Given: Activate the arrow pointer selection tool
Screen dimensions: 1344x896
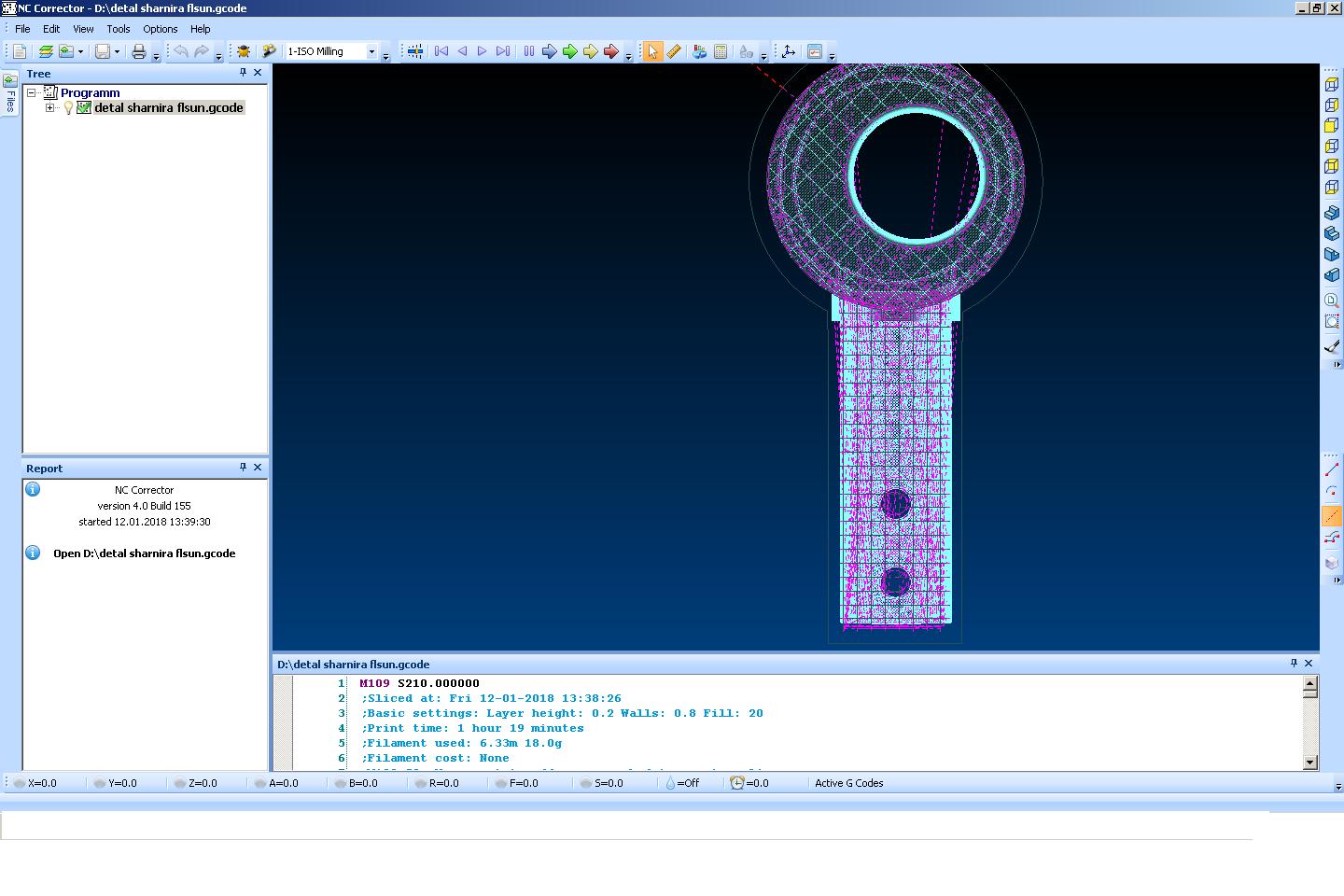Looking at the screenshot, I should pyautogui.click(x=652, y=51).
